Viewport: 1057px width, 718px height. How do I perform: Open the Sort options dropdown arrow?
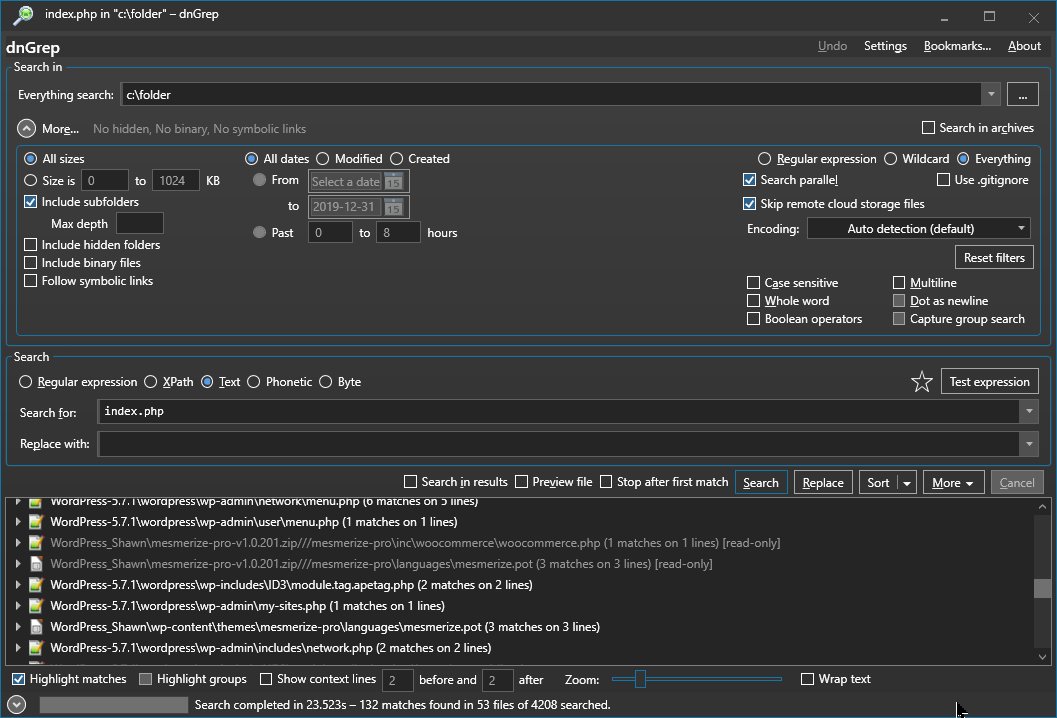coord(907,483)
